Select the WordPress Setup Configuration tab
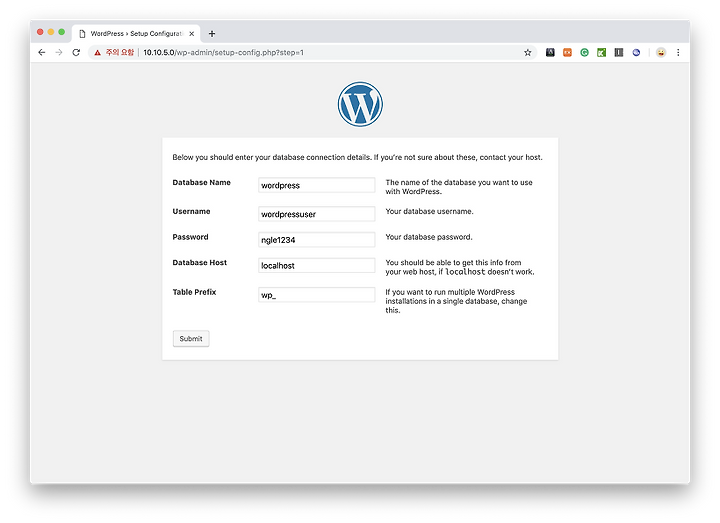Viewport: 720px width, 523px height. [136, 34]
